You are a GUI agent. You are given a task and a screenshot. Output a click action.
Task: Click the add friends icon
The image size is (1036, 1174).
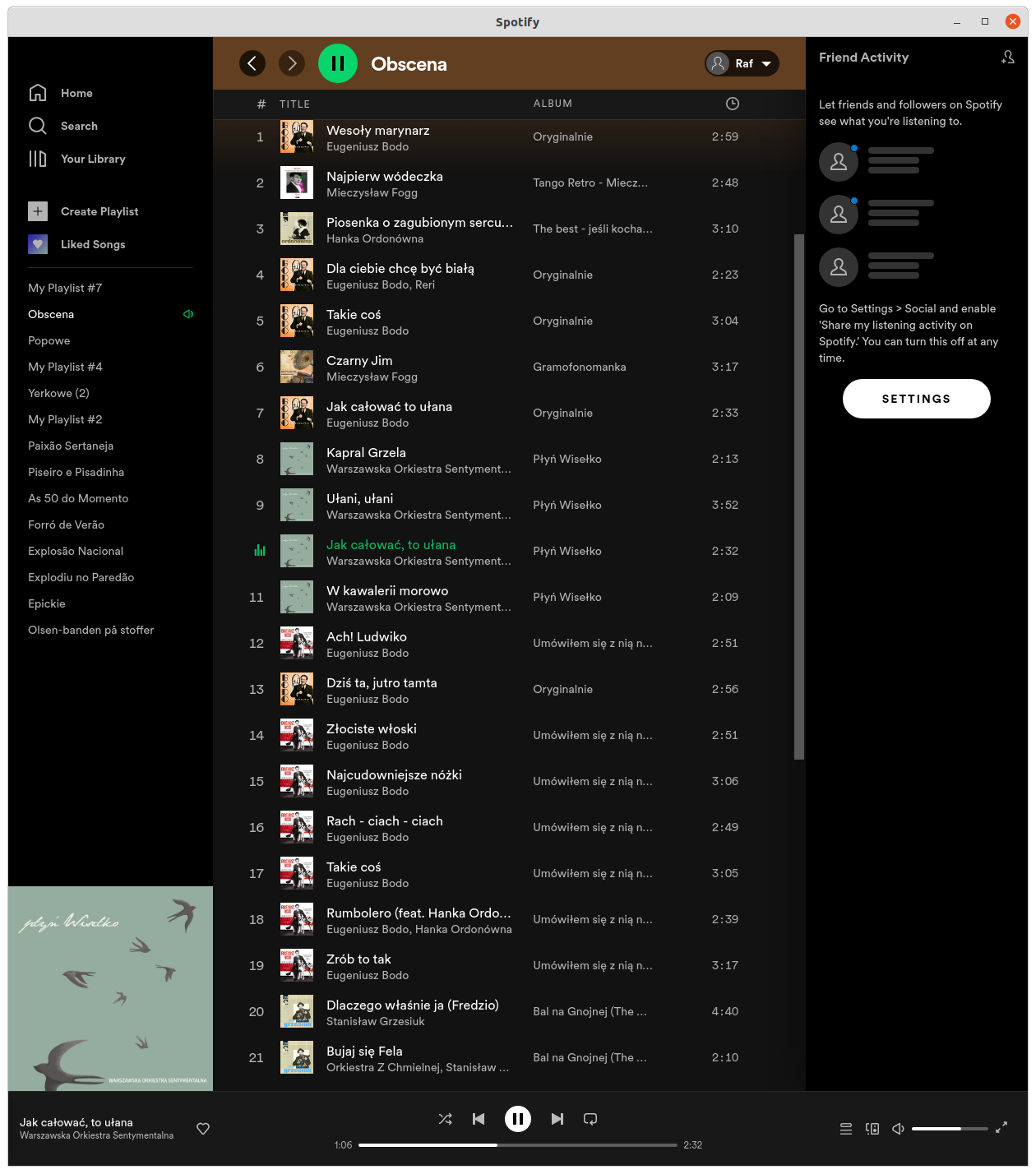click(x=1008, y=58)
